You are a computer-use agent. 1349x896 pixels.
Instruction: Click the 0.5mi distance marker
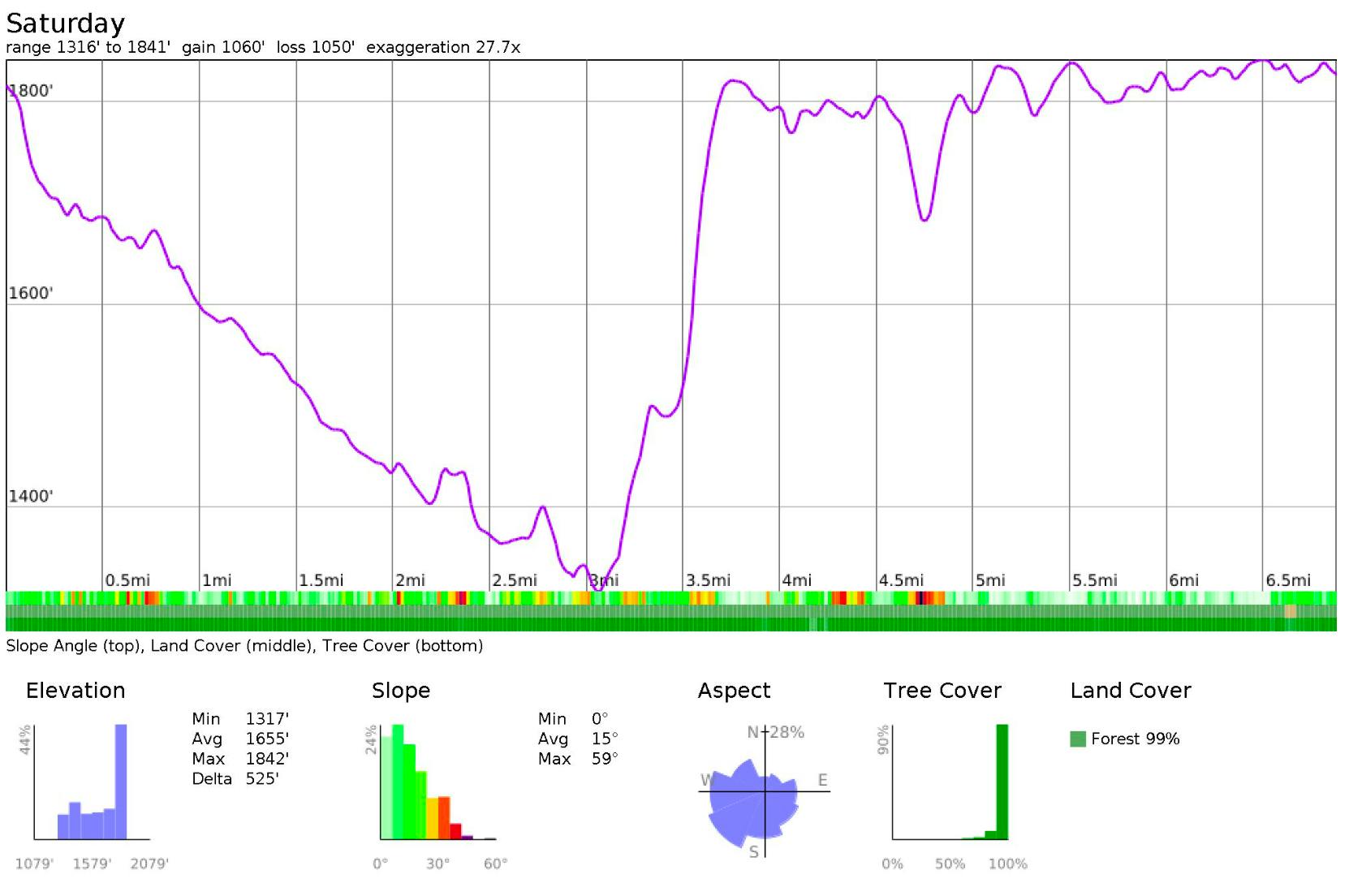click(127, 580)
